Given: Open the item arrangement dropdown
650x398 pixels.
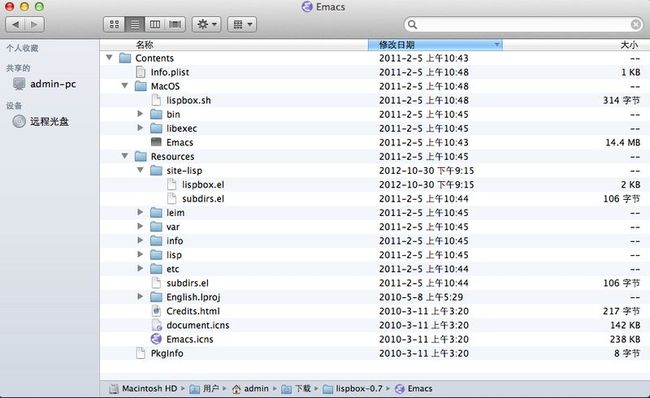Looking at the screenshot, I should click(242, 24).
